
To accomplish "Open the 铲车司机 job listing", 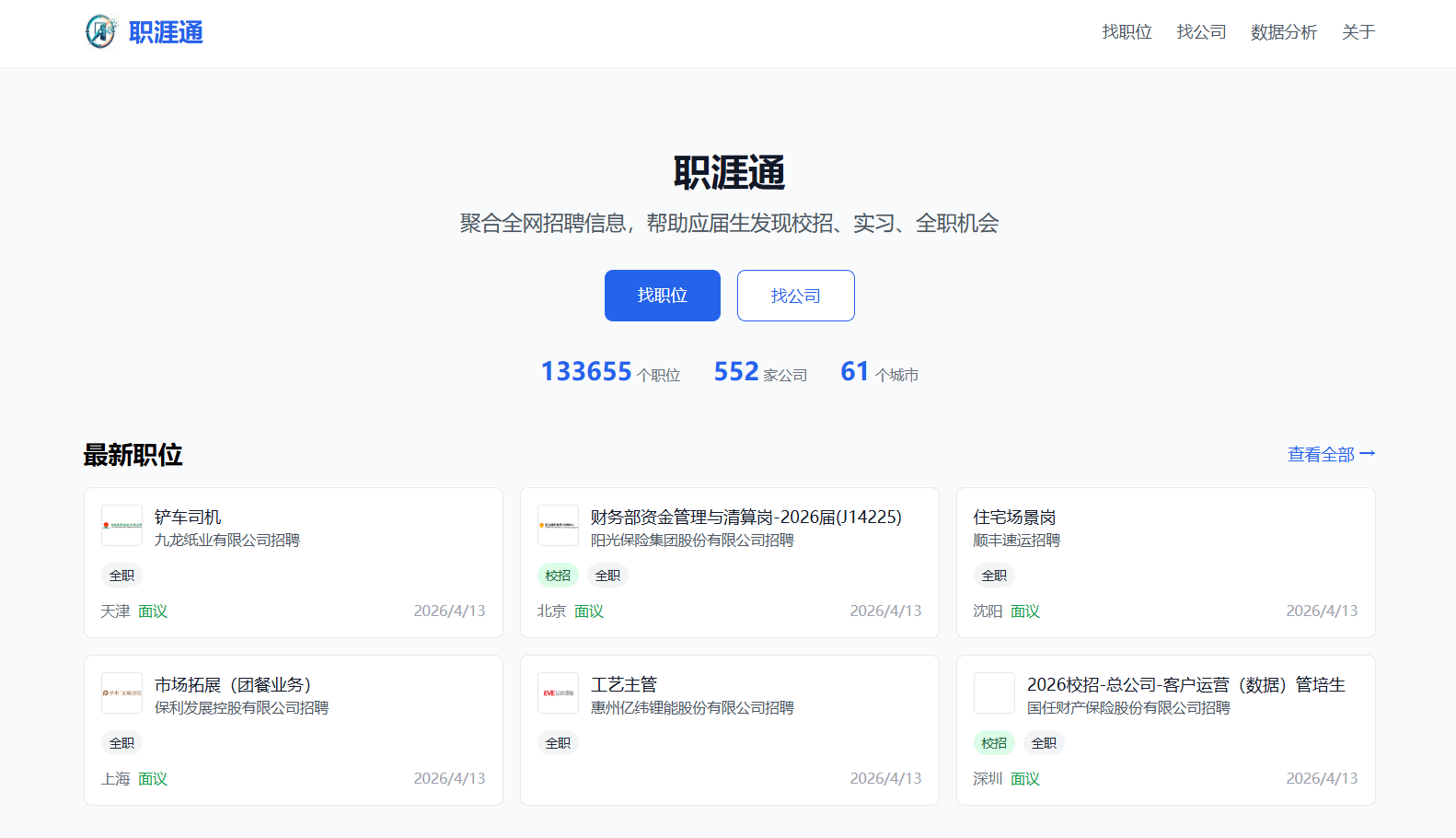I will pyautogui.click(x=188, y=517).
